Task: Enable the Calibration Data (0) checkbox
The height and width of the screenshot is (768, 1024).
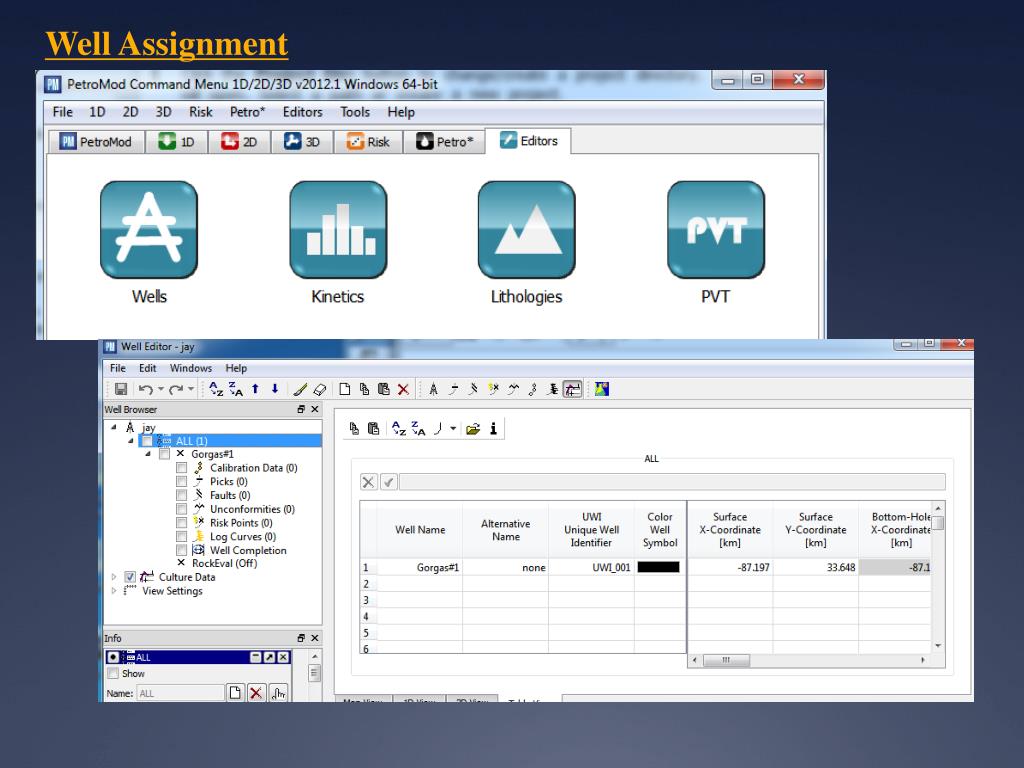Action: (x=182, y=468)
